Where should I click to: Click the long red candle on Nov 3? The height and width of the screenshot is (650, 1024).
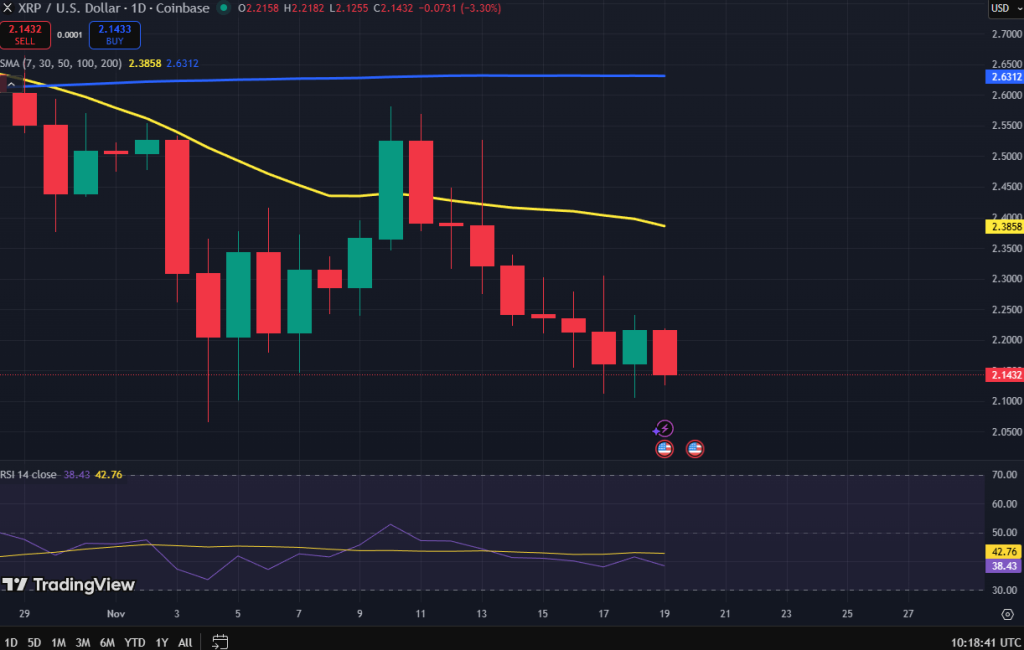coord(177,207)
